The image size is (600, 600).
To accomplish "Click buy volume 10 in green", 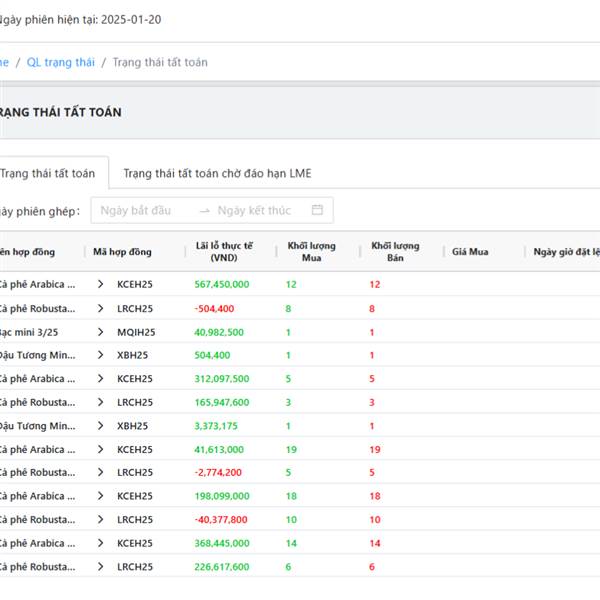I will (x=291, y=519).
